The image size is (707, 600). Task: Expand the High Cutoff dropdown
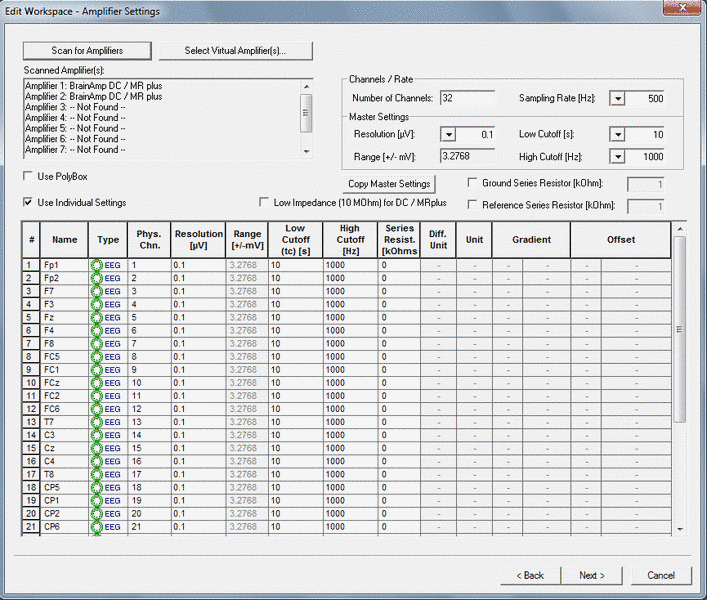coord(618,157)
